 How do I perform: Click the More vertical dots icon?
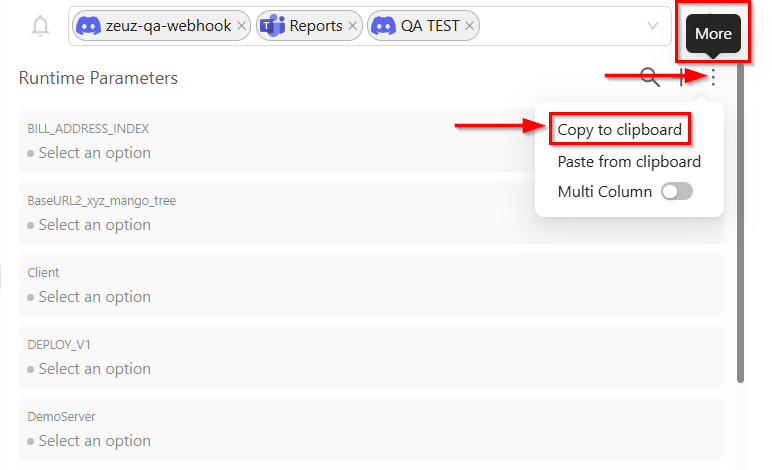pos(713,78)
